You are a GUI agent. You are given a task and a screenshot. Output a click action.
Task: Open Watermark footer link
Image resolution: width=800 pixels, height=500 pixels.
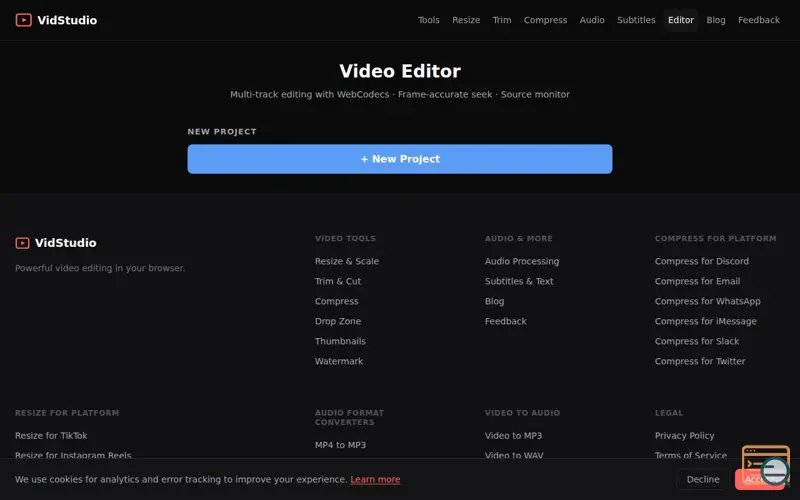tap(339, 361)
